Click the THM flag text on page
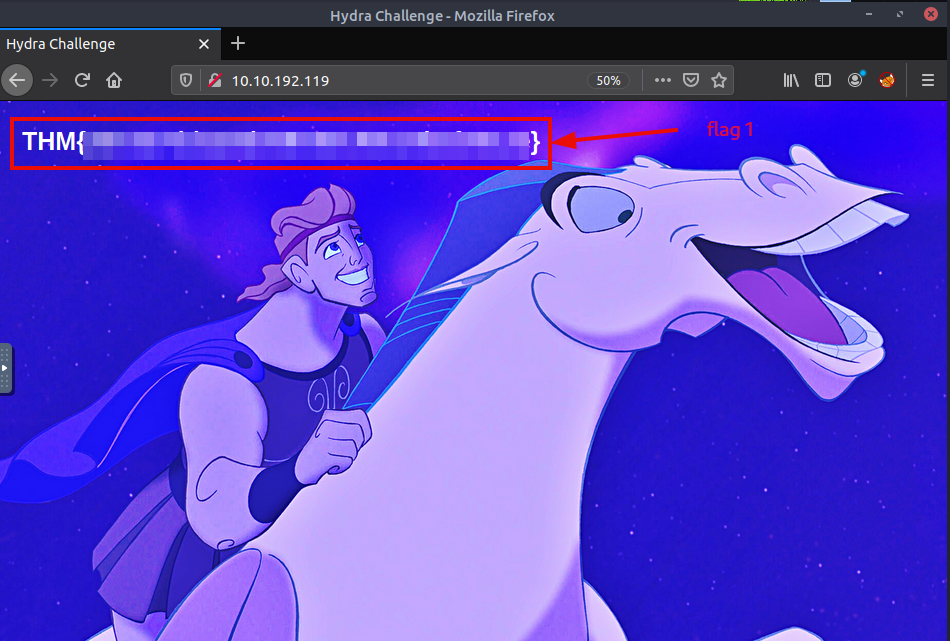 [x=280, y=143]
